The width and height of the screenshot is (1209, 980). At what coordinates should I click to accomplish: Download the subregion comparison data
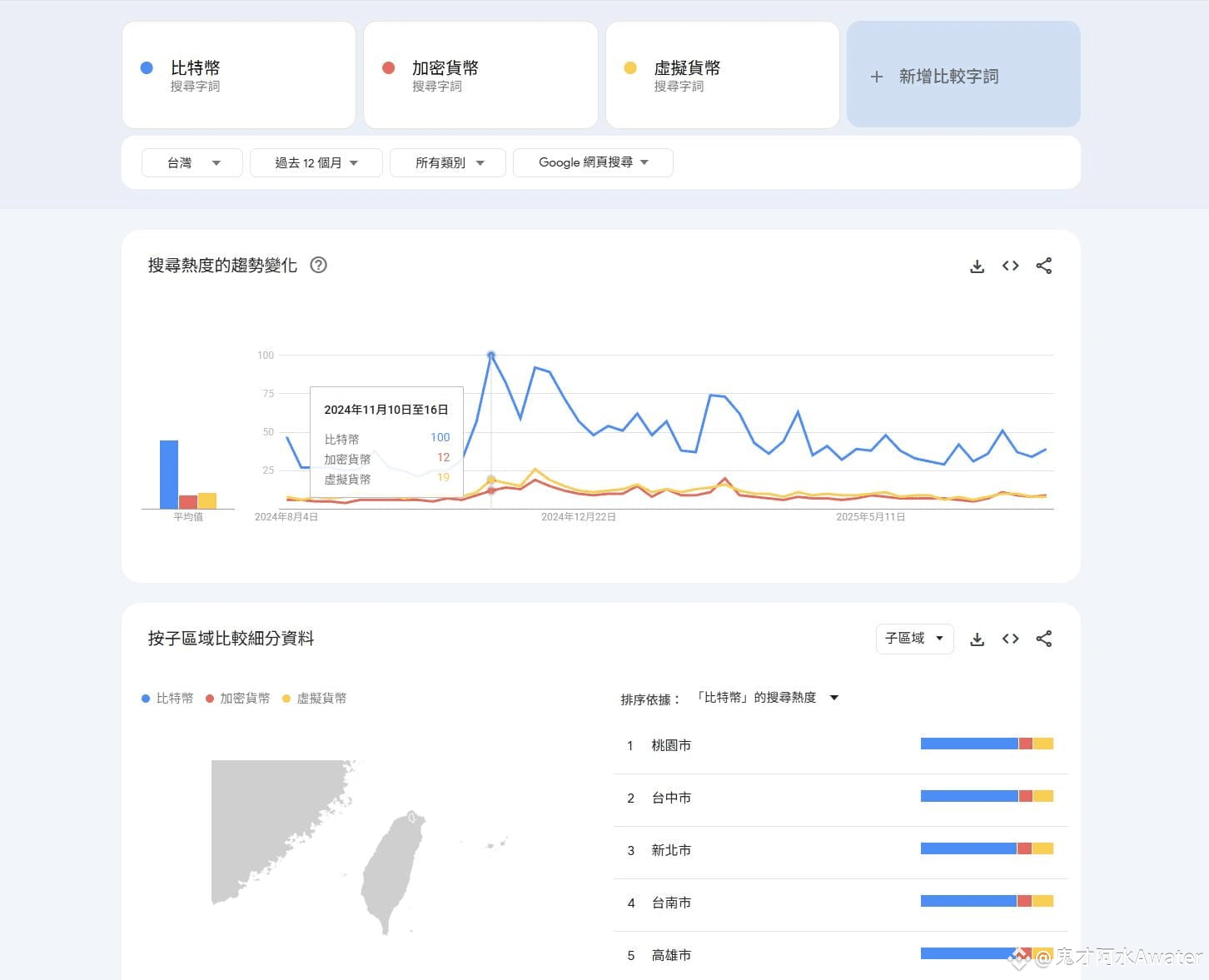[977, 639]
